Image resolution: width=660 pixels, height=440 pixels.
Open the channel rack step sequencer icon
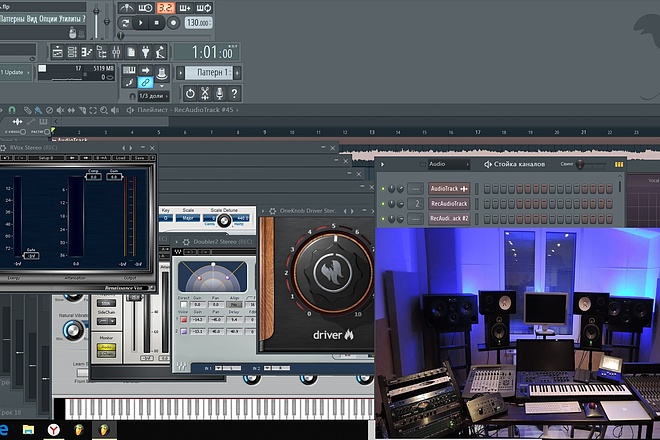72,52
